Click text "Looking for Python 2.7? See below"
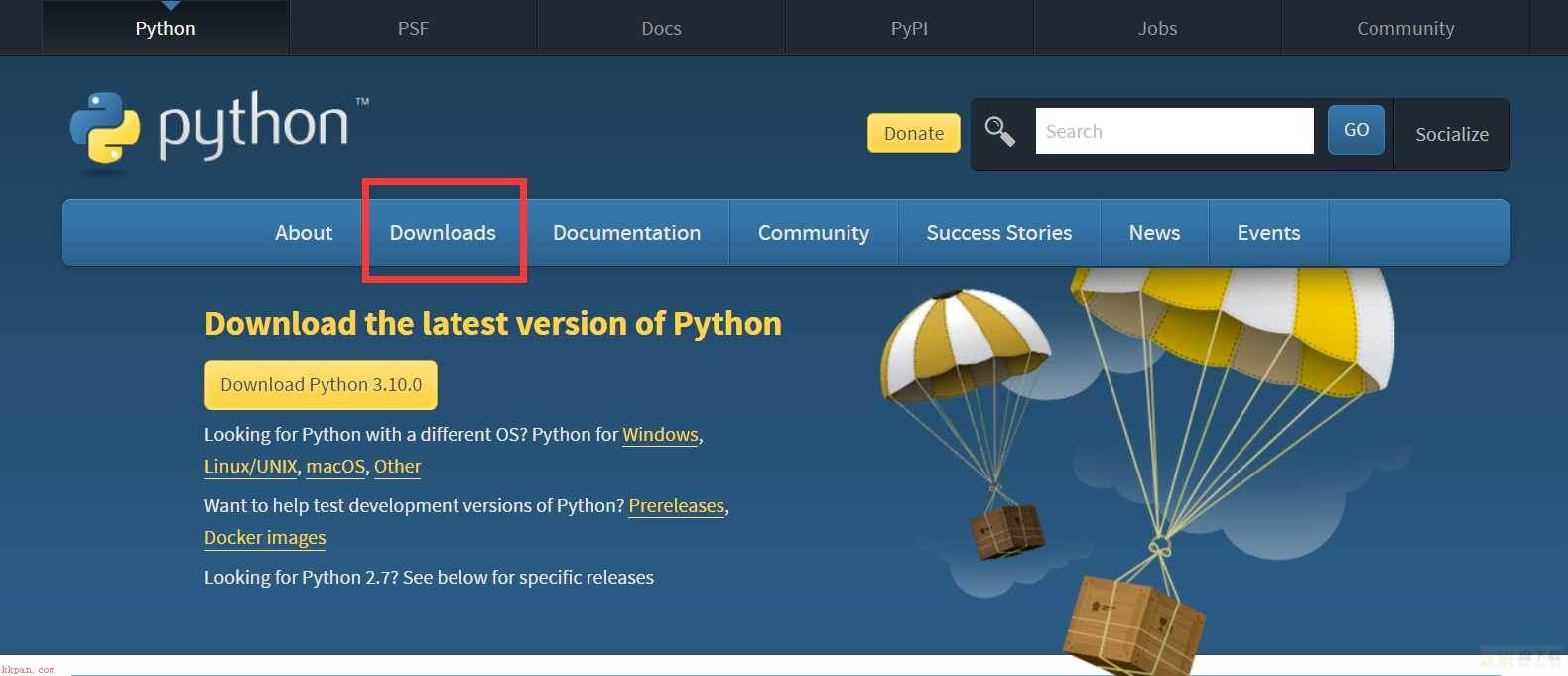Image resolution: width=1568 pixels, height=676 pixels. pos(345,578)
